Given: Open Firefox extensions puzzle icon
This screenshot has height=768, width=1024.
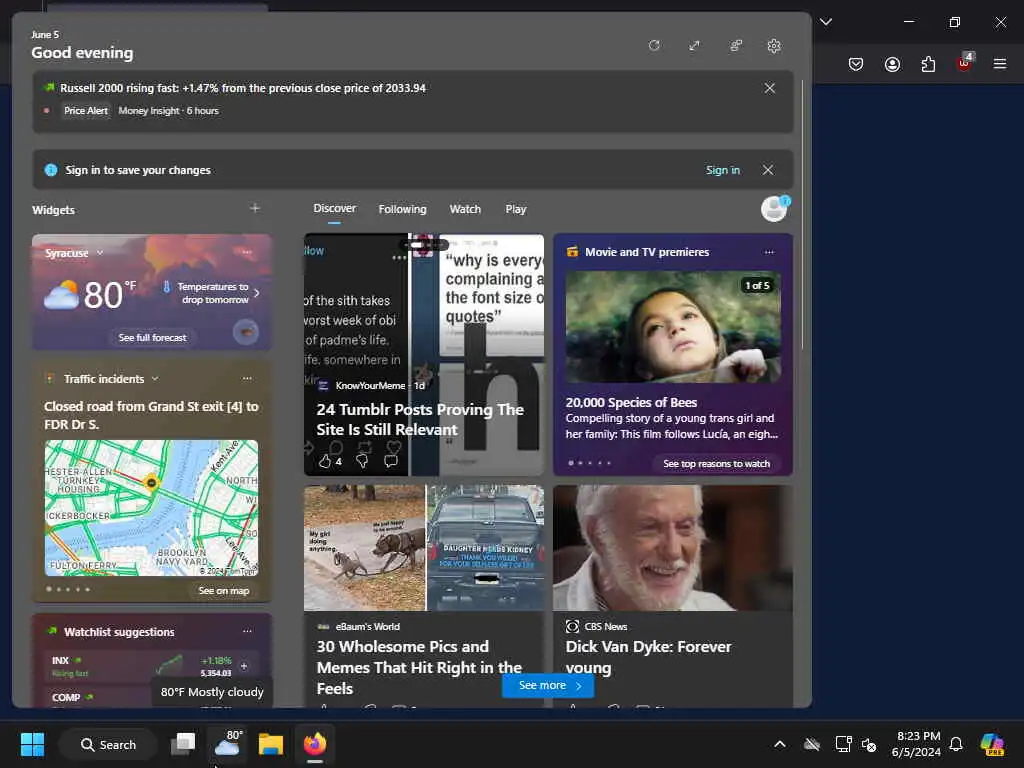Looking at the screenshot, I should 928,64.
